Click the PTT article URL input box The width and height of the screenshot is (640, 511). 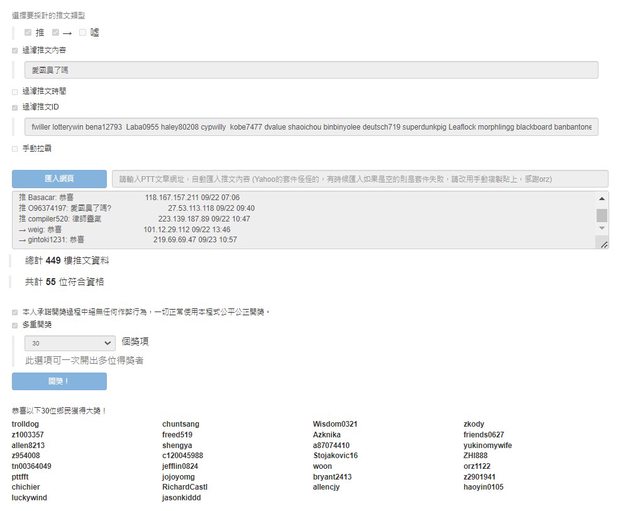tap(360, 178)
